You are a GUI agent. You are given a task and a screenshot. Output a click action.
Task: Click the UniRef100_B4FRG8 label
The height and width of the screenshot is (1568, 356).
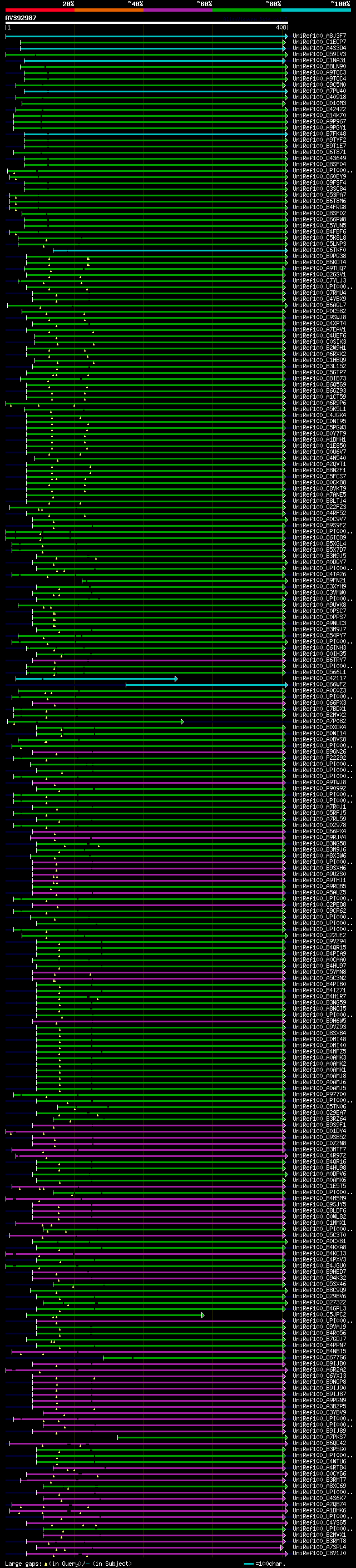(319, 207)
